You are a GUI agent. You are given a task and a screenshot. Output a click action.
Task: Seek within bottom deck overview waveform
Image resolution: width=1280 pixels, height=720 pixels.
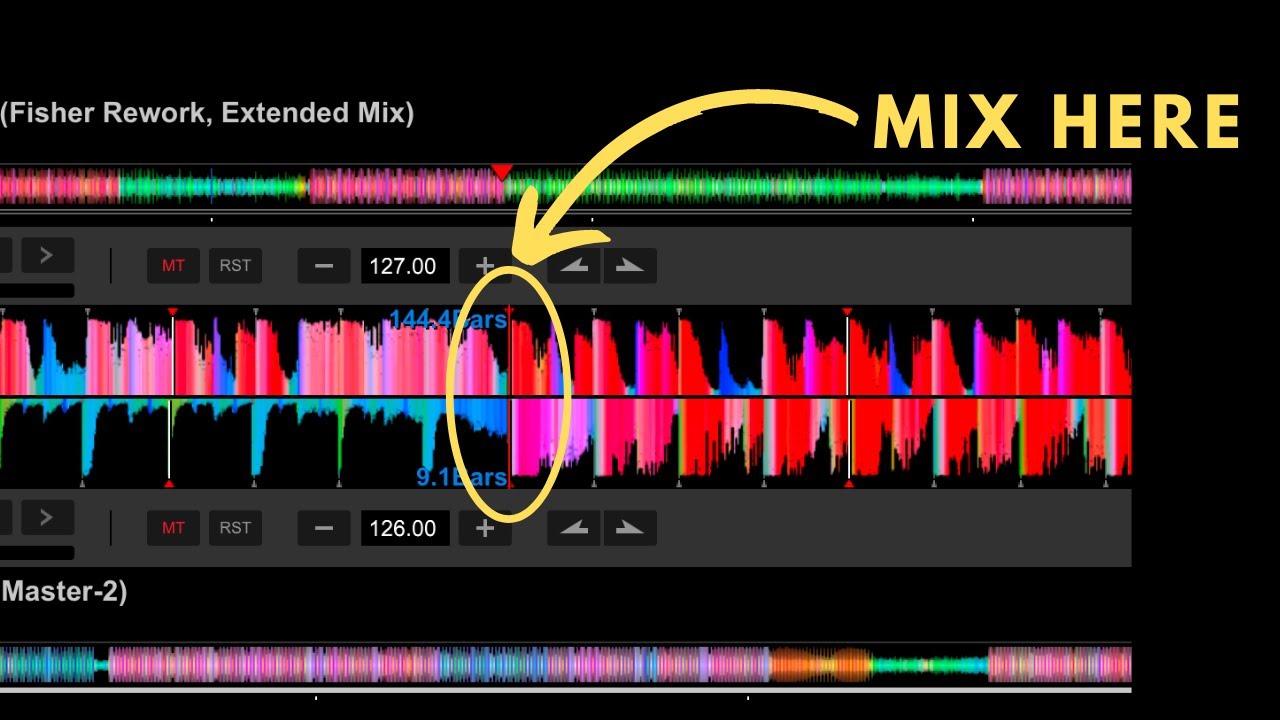tap(566, 665)
